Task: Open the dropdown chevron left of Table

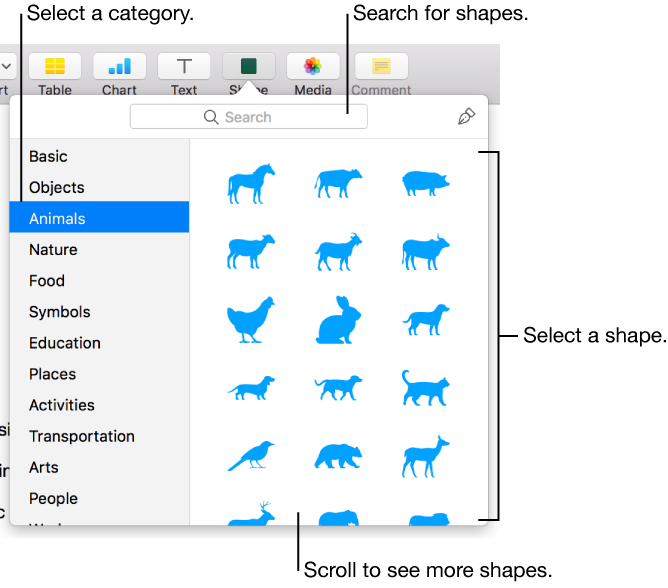Action: (x=6, y=66)
